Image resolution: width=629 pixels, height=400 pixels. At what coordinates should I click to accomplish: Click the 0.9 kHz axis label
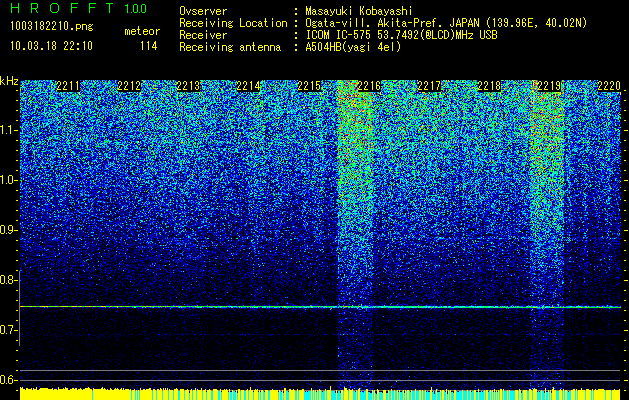[9, 230]
